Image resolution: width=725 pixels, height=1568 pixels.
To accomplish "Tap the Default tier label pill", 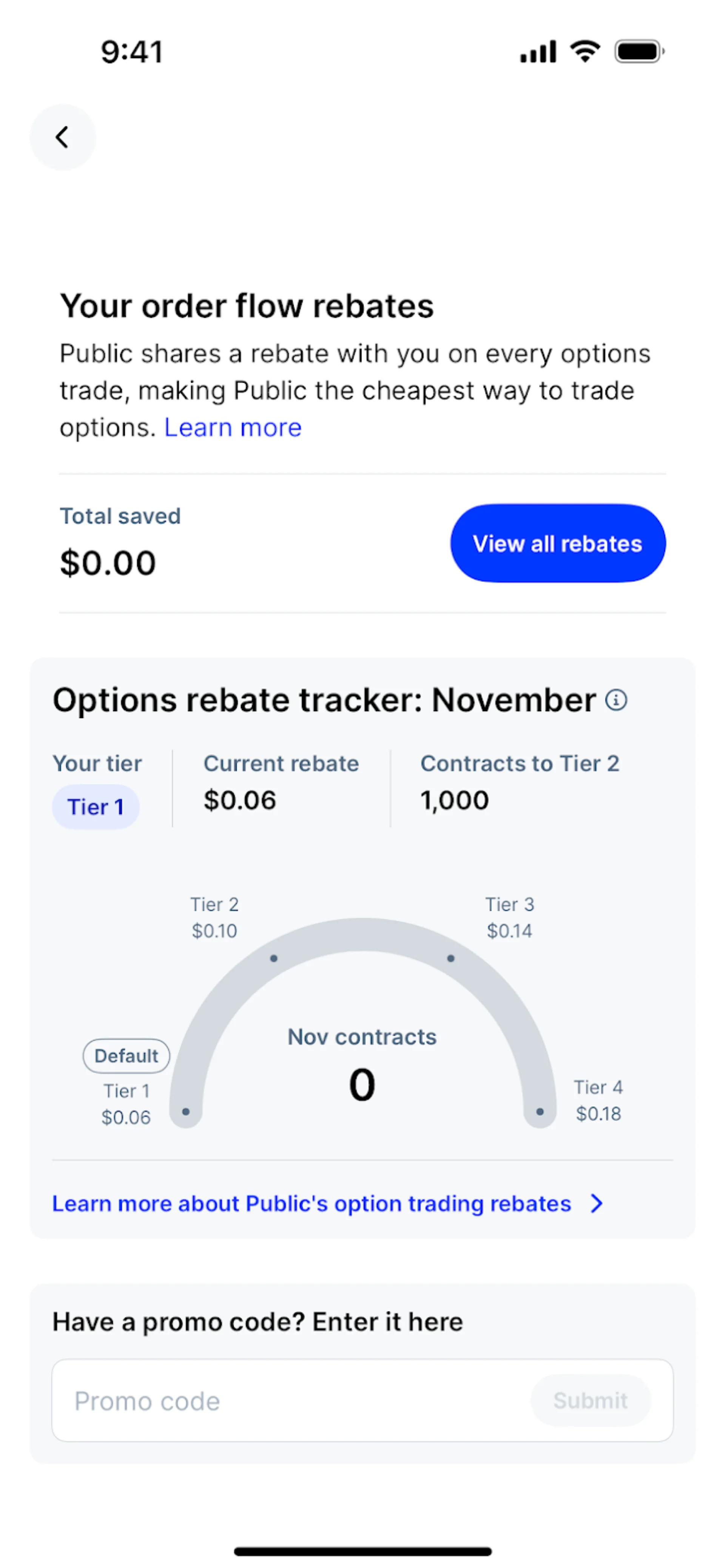I will (x=126, y=1055).
